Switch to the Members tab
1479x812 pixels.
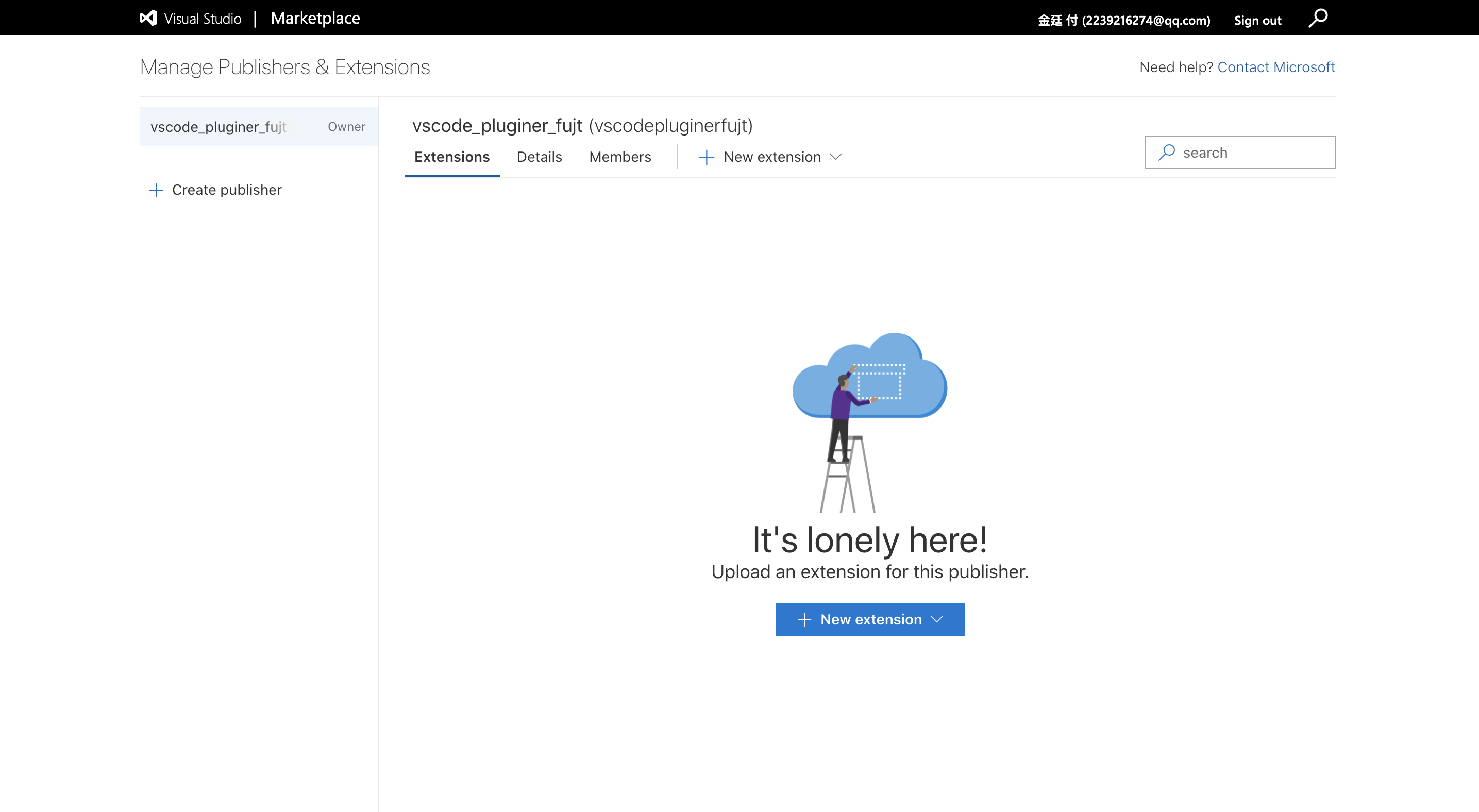(620, 157)
